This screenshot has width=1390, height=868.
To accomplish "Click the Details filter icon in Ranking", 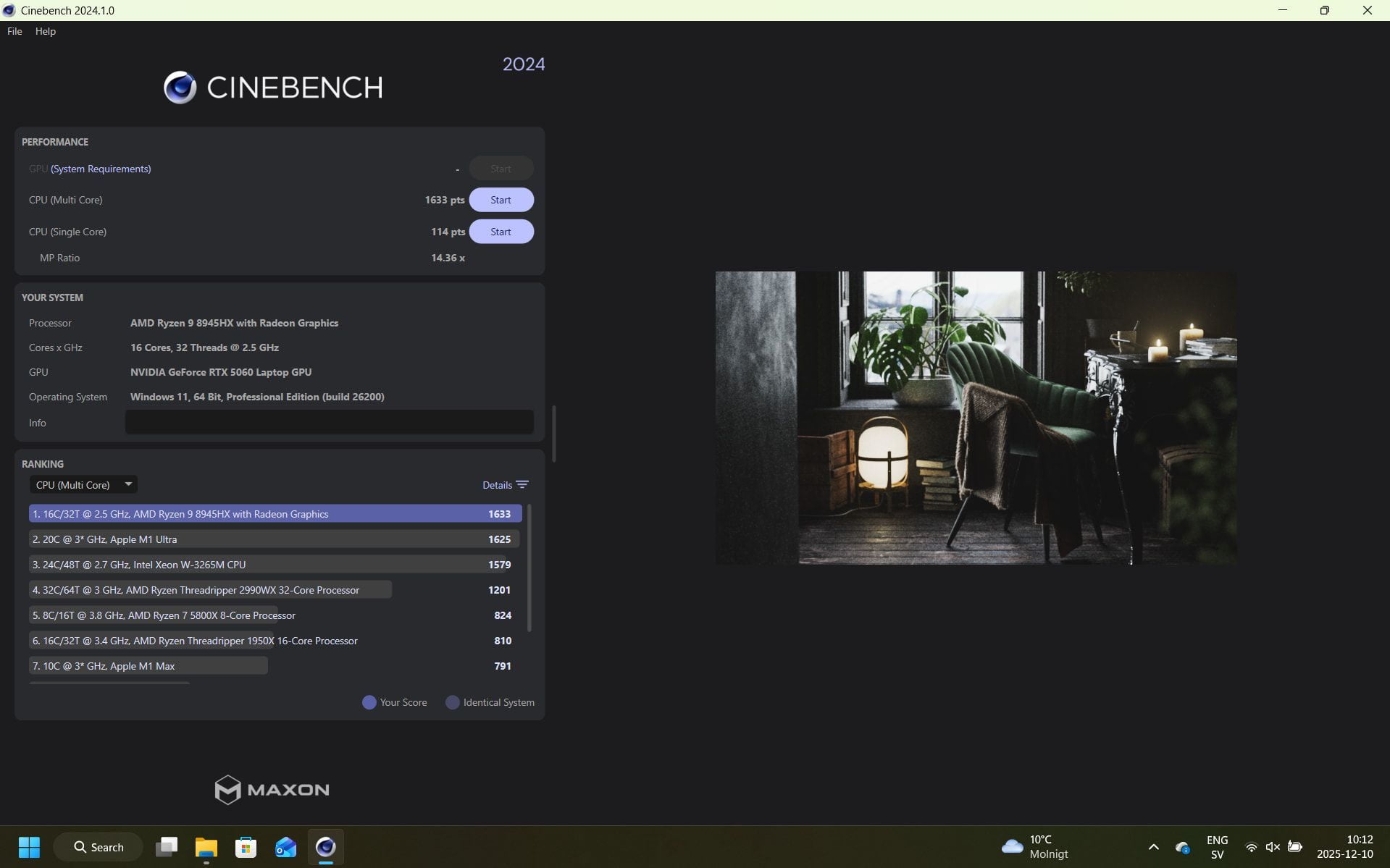I will click(522, 484).
